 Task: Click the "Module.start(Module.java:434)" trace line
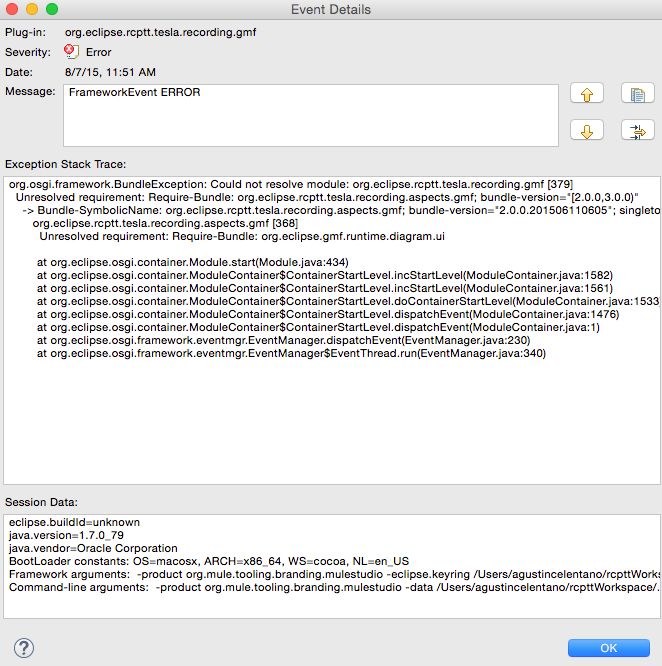coord(193,262)
